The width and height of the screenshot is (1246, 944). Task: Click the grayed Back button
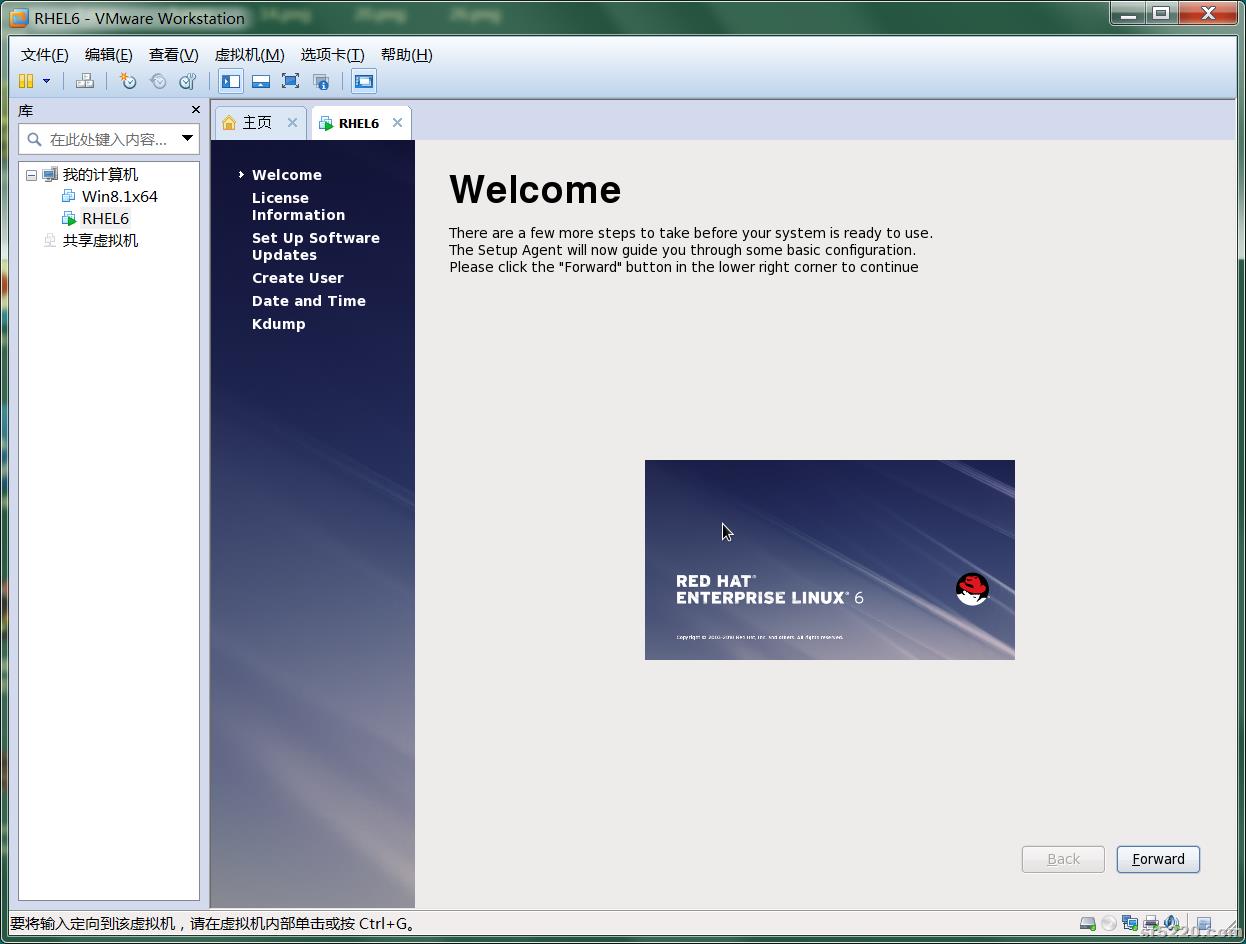(x=1063, y=859)
